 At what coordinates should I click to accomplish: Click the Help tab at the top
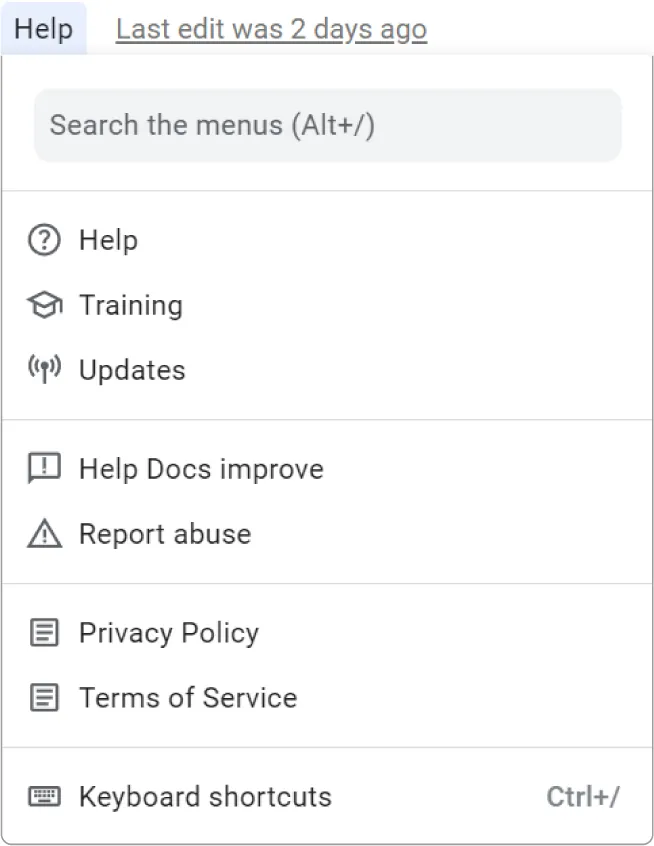point(44,28)
